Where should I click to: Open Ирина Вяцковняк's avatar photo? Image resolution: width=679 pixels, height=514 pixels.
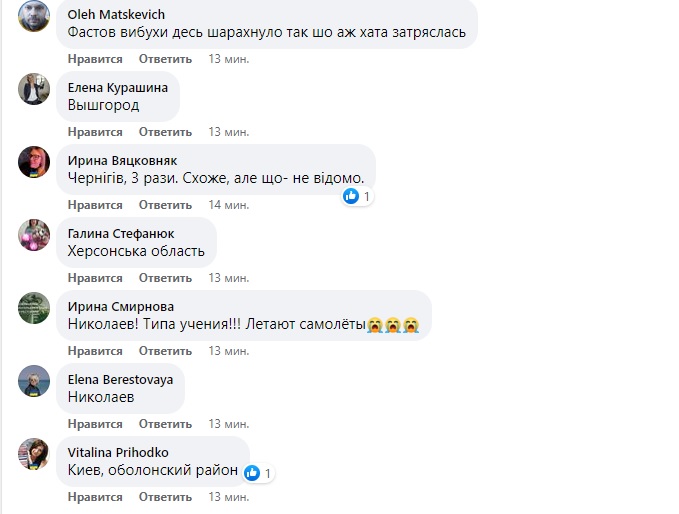(x=35, y=162)
